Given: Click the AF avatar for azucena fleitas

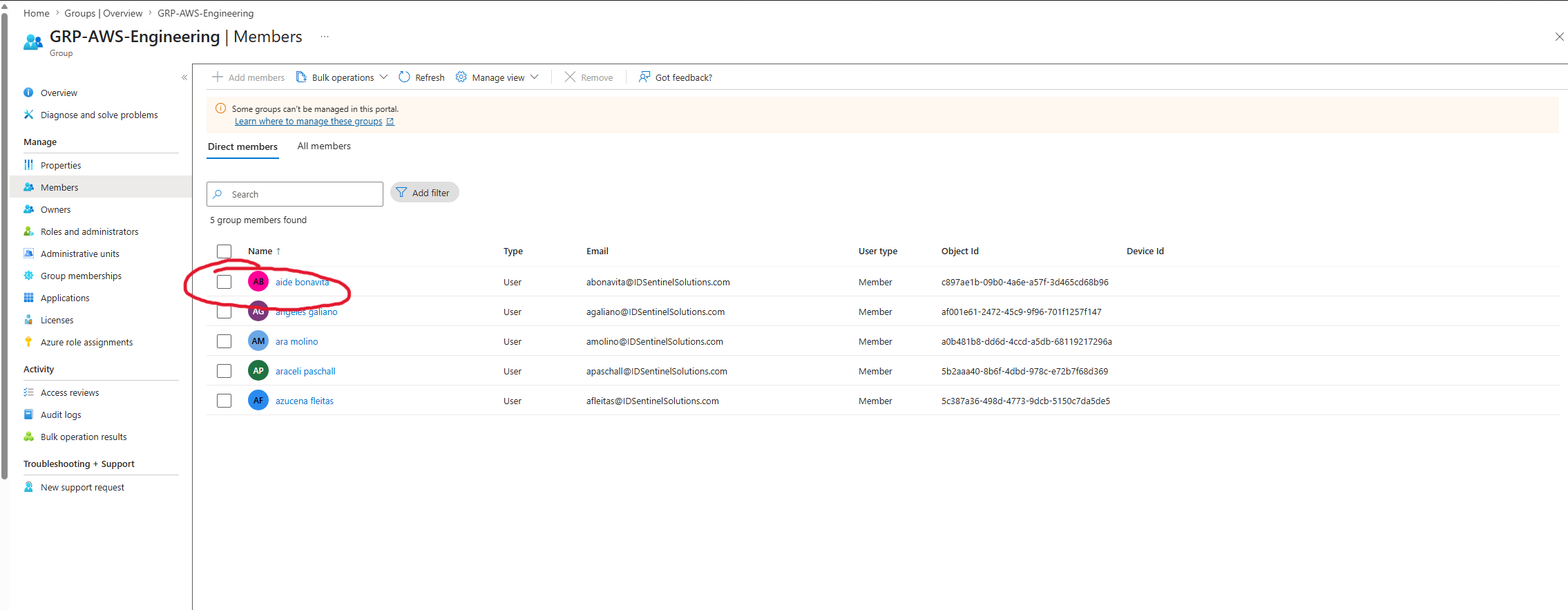Looking at the screenshot, I should click(258, 401).
